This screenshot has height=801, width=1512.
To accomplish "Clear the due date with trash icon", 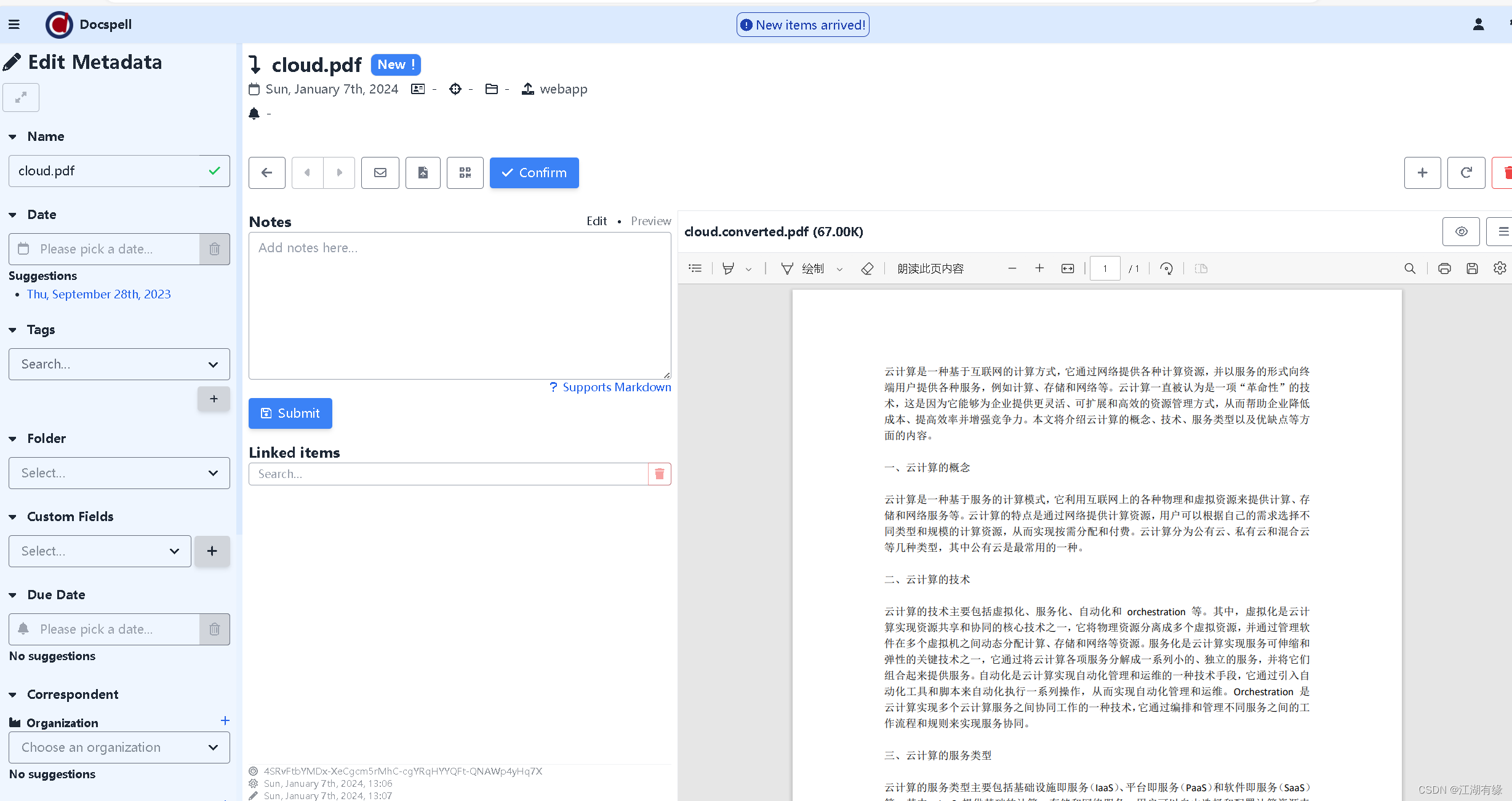I will pos(214,629).
